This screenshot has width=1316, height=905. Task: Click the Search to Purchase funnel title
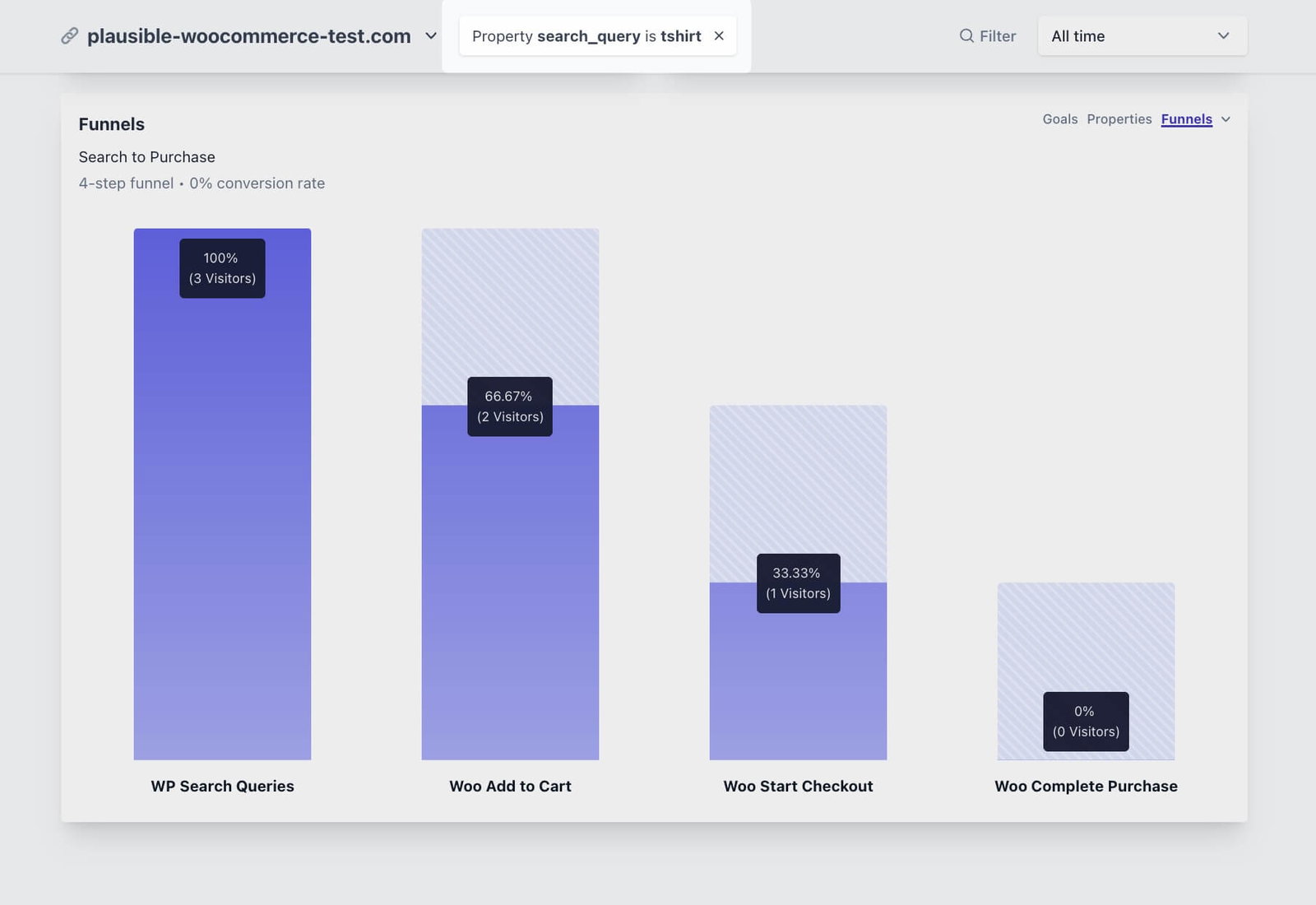(146, 156)
